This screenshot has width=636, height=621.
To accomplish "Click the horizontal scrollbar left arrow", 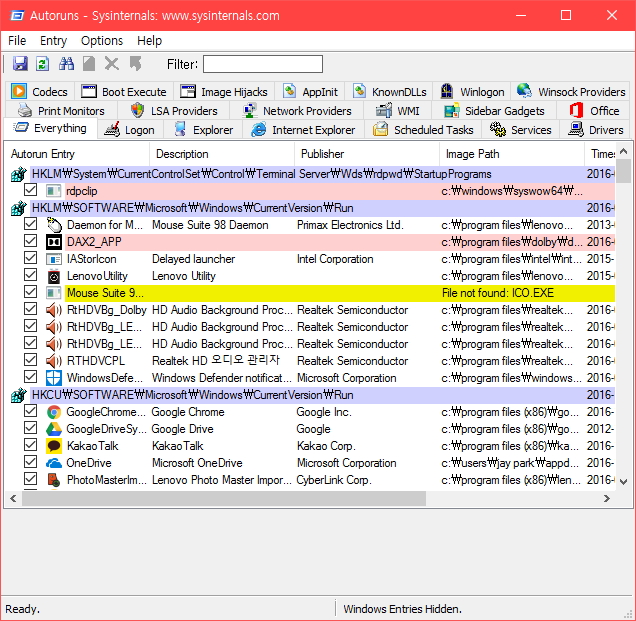I will pos(13,499).
